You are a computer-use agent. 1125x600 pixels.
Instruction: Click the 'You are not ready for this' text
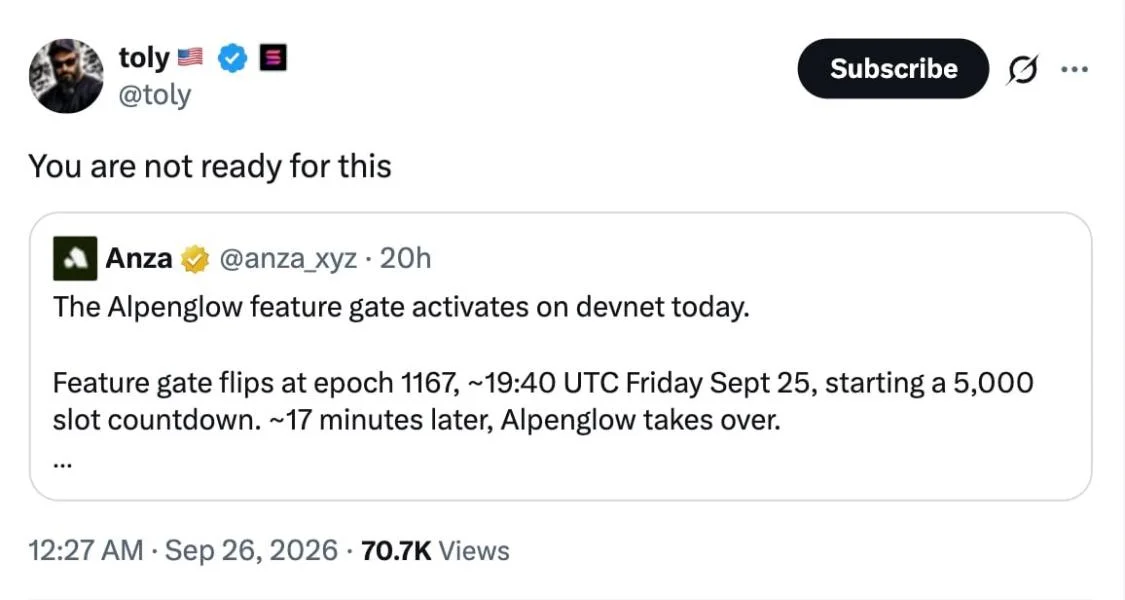(x=210, y=167)
